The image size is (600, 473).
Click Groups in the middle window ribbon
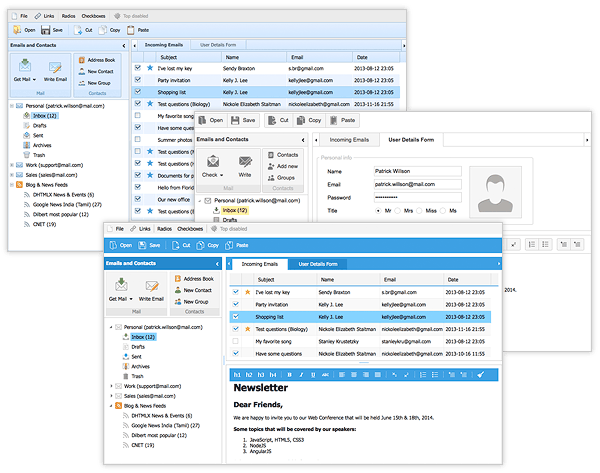pos(281,178)
